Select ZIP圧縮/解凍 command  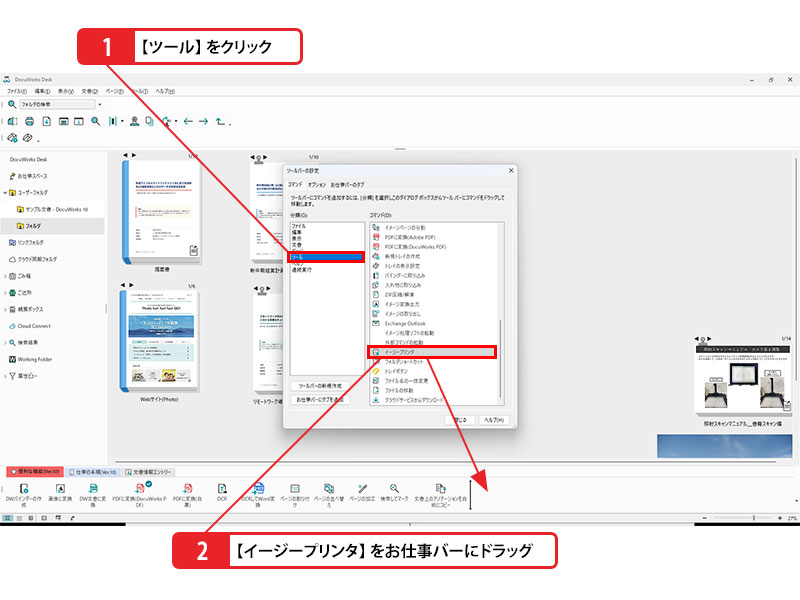pos(399,295)
